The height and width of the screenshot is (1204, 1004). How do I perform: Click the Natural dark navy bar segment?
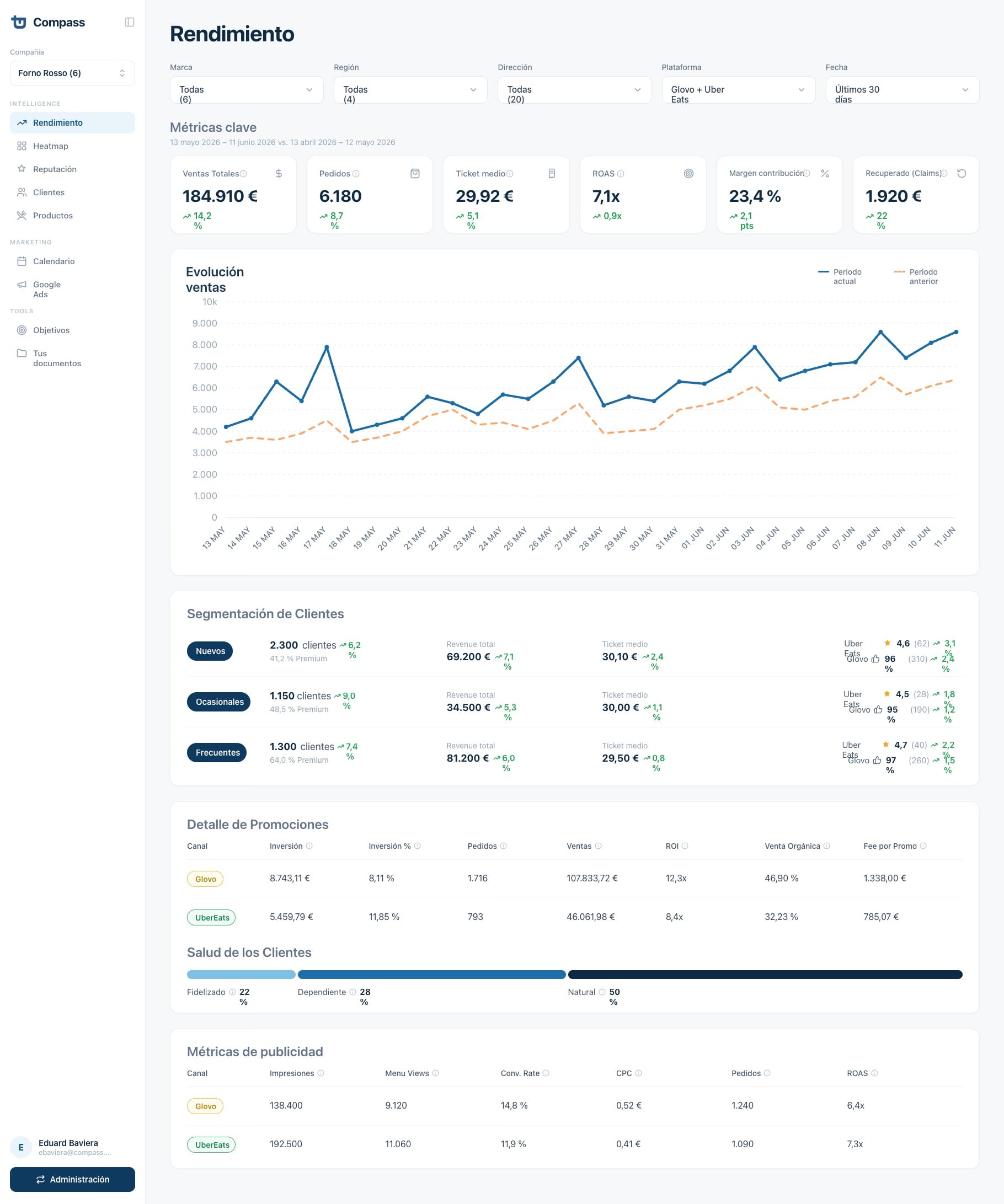coord(765,975)
